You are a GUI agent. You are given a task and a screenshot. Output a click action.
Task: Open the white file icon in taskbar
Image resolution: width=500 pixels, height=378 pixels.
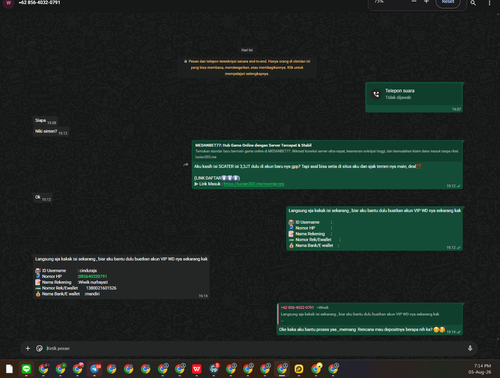9,369
